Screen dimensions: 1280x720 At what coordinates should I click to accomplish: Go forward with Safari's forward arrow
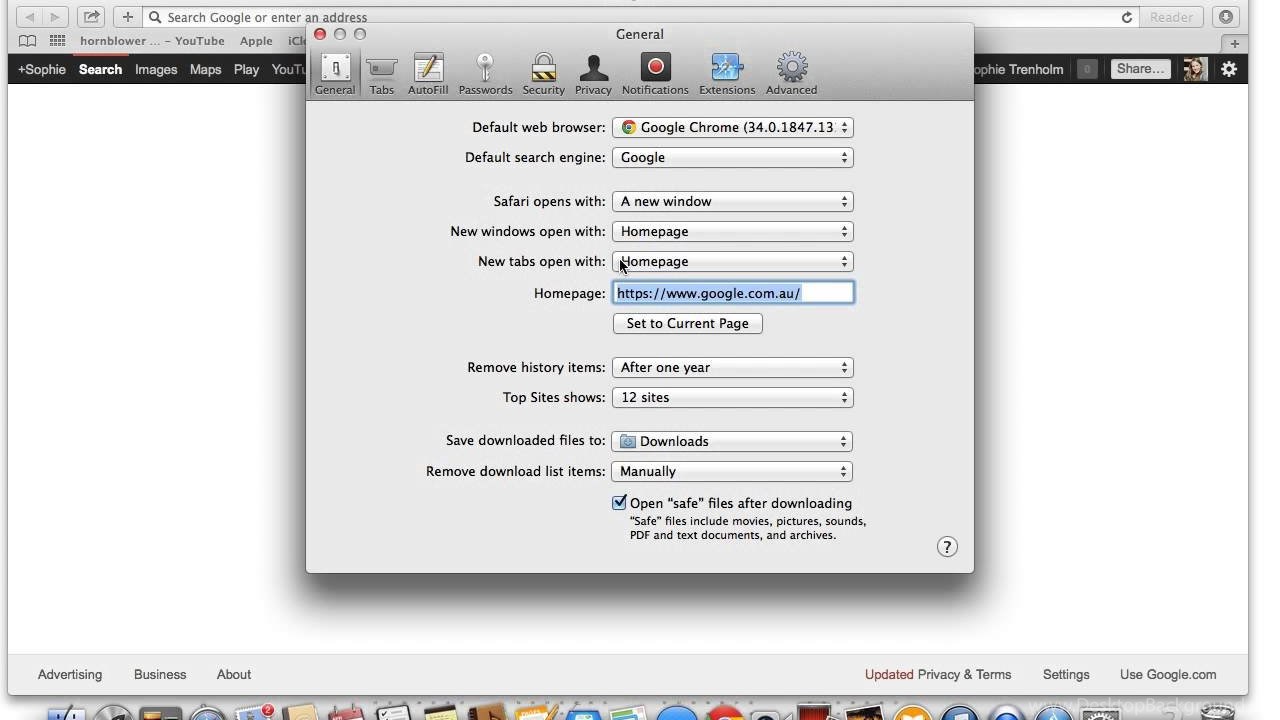point(55,17)
